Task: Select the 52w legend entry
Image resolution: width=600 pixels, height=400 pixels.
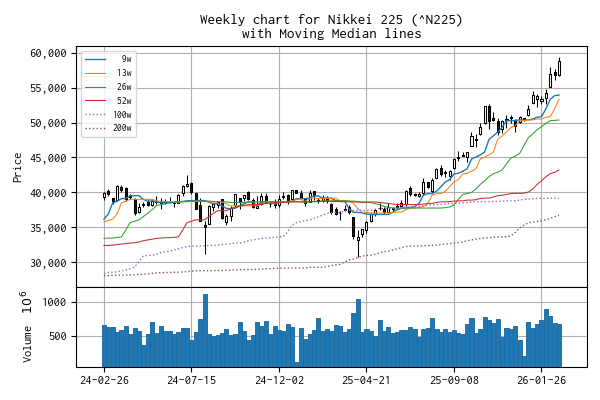Action: click(x=109, y=101)
